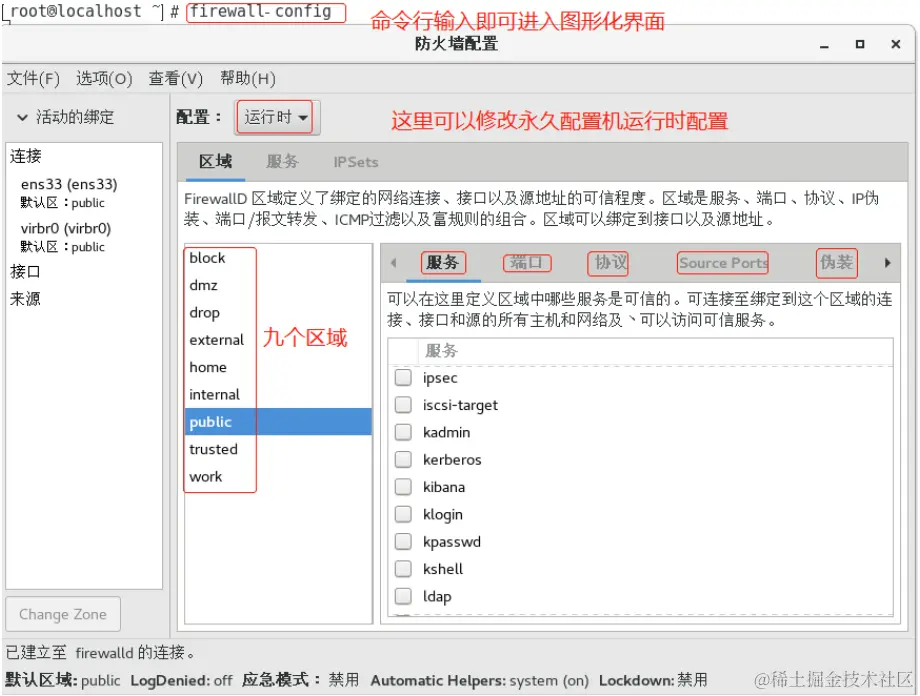Enable the kadmin service checkbox
Image resolution: width=920 pixels, height=696 pixels.
[403, 432]
